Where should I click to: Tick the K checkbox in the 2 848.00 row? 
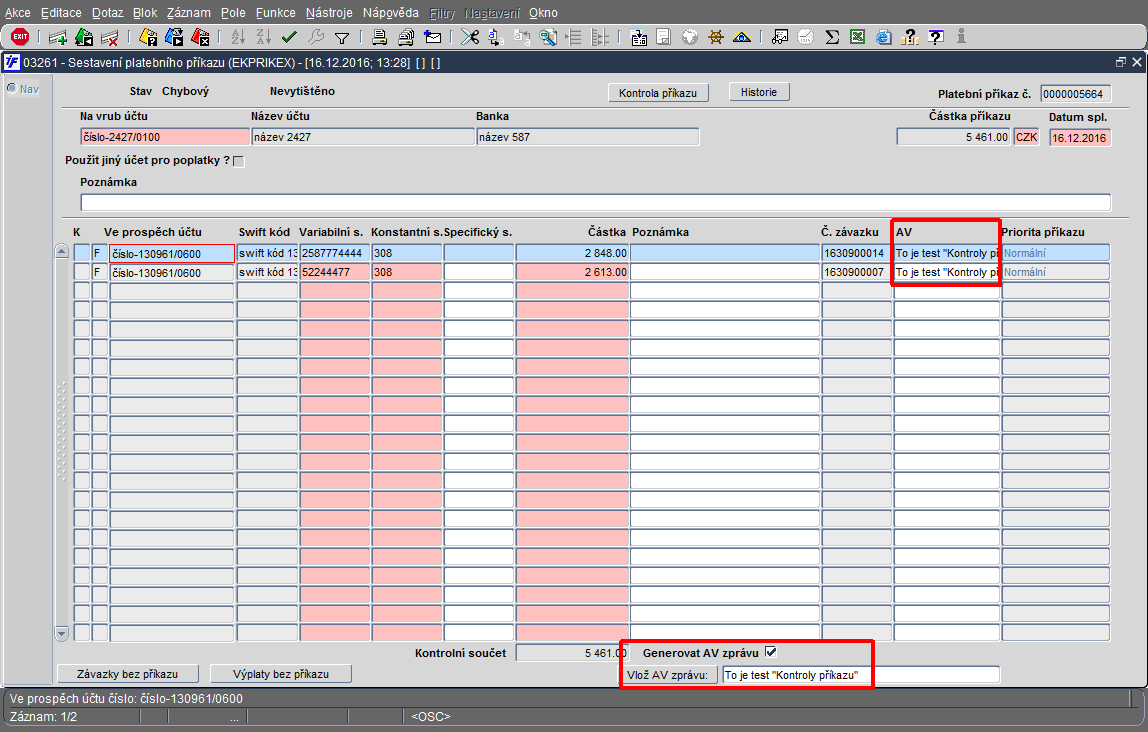coord(81,253)
